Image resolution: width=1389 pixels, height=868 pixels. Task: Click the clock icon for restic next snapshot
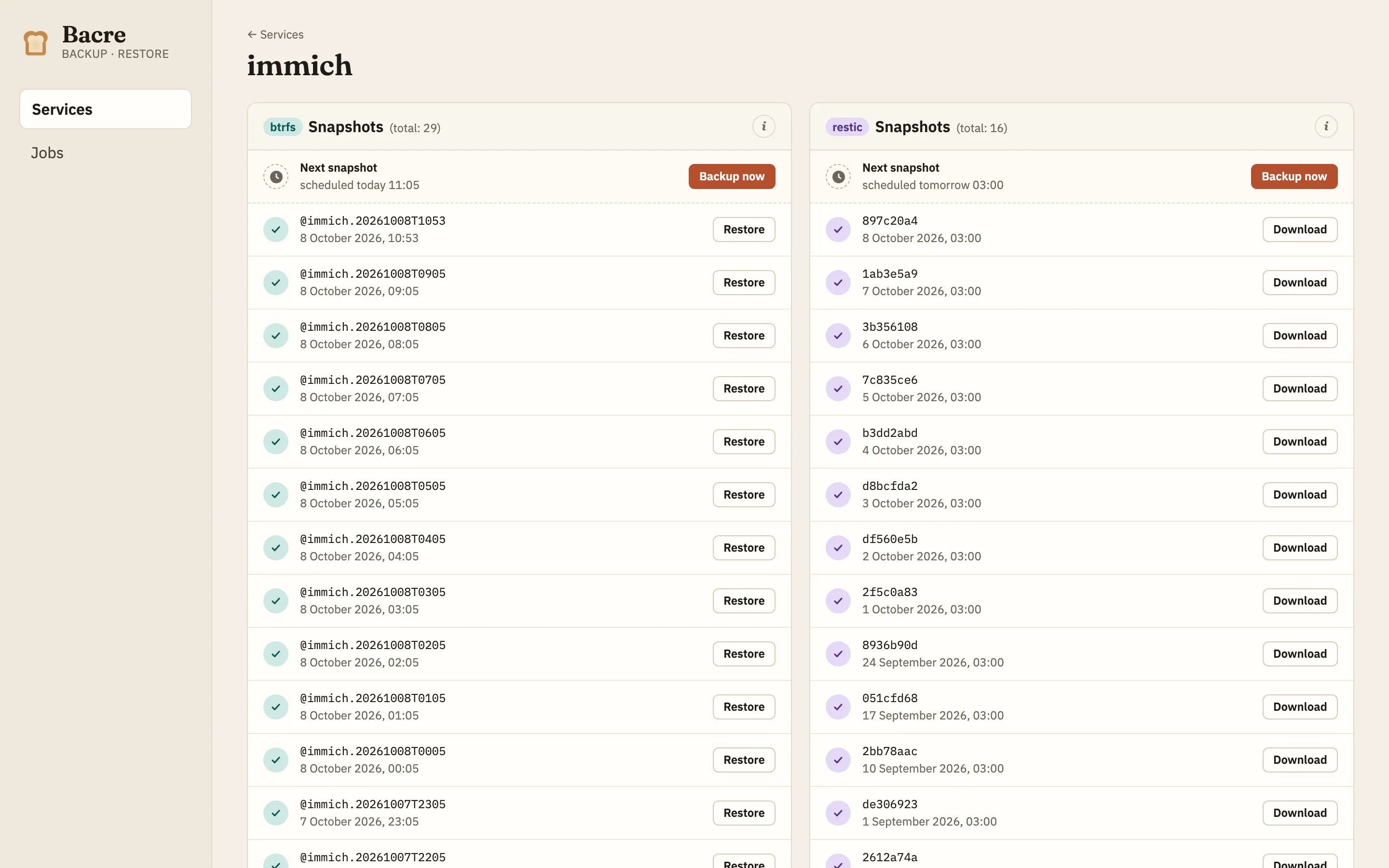pyautogui.click(x=838, y=176)
